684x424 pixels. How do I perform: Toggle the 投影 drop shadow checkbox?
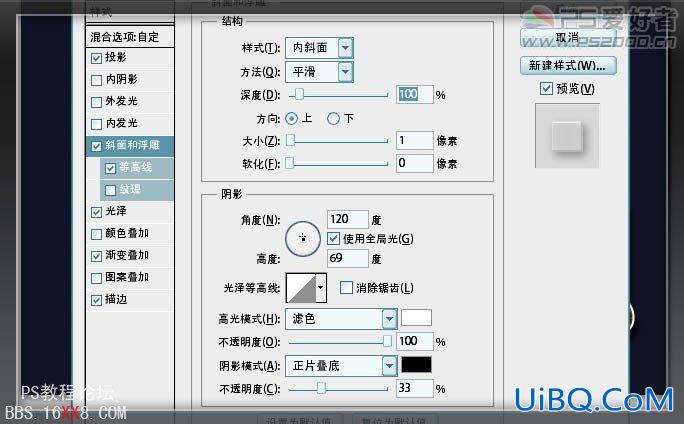[96, 58]
